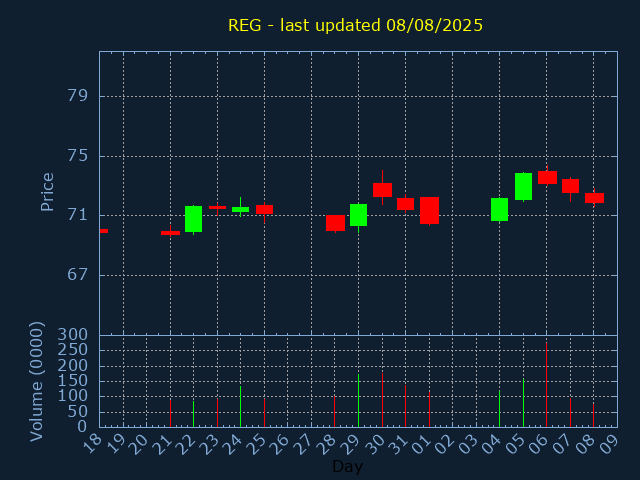Select the large red candlestick for day 01

[429, 211]
